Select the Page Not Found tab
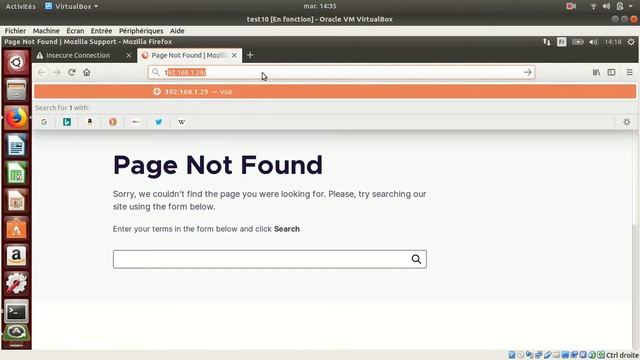640x360 pixels. 188,55
